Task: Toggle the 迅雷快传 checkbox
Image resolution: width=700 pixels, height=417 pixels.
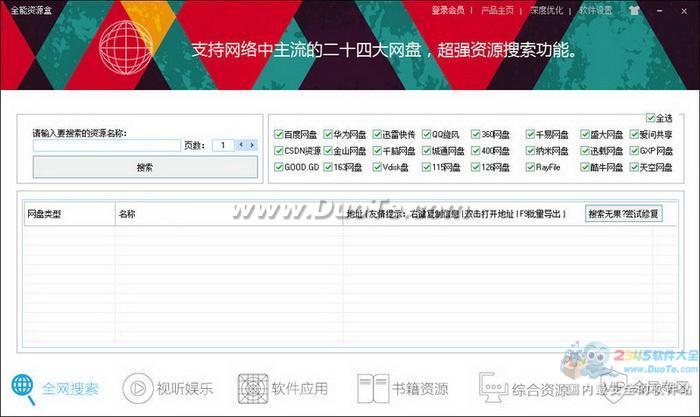Action: coord(377,134)
